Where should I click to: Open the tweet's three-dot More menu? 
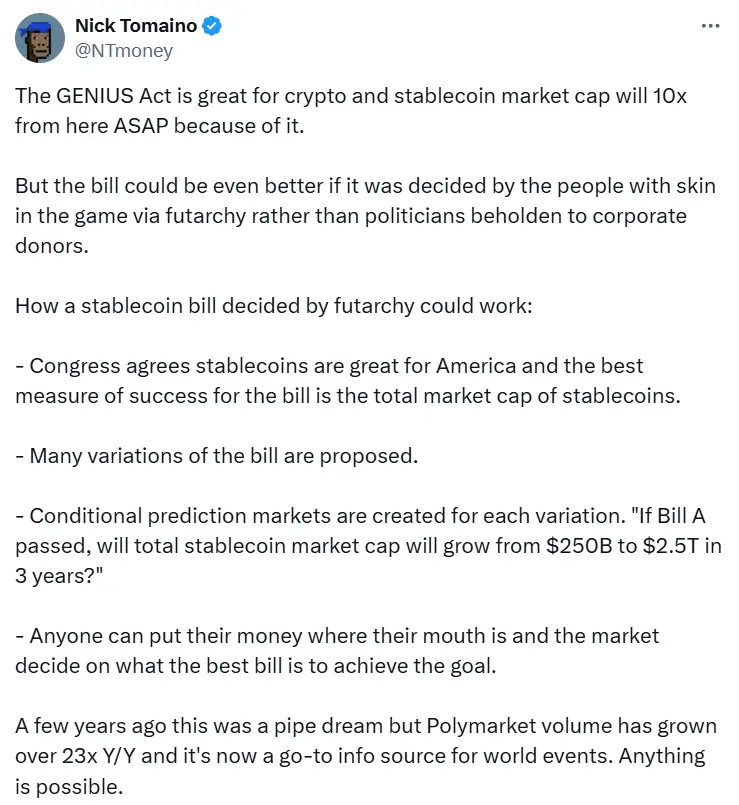710,26
